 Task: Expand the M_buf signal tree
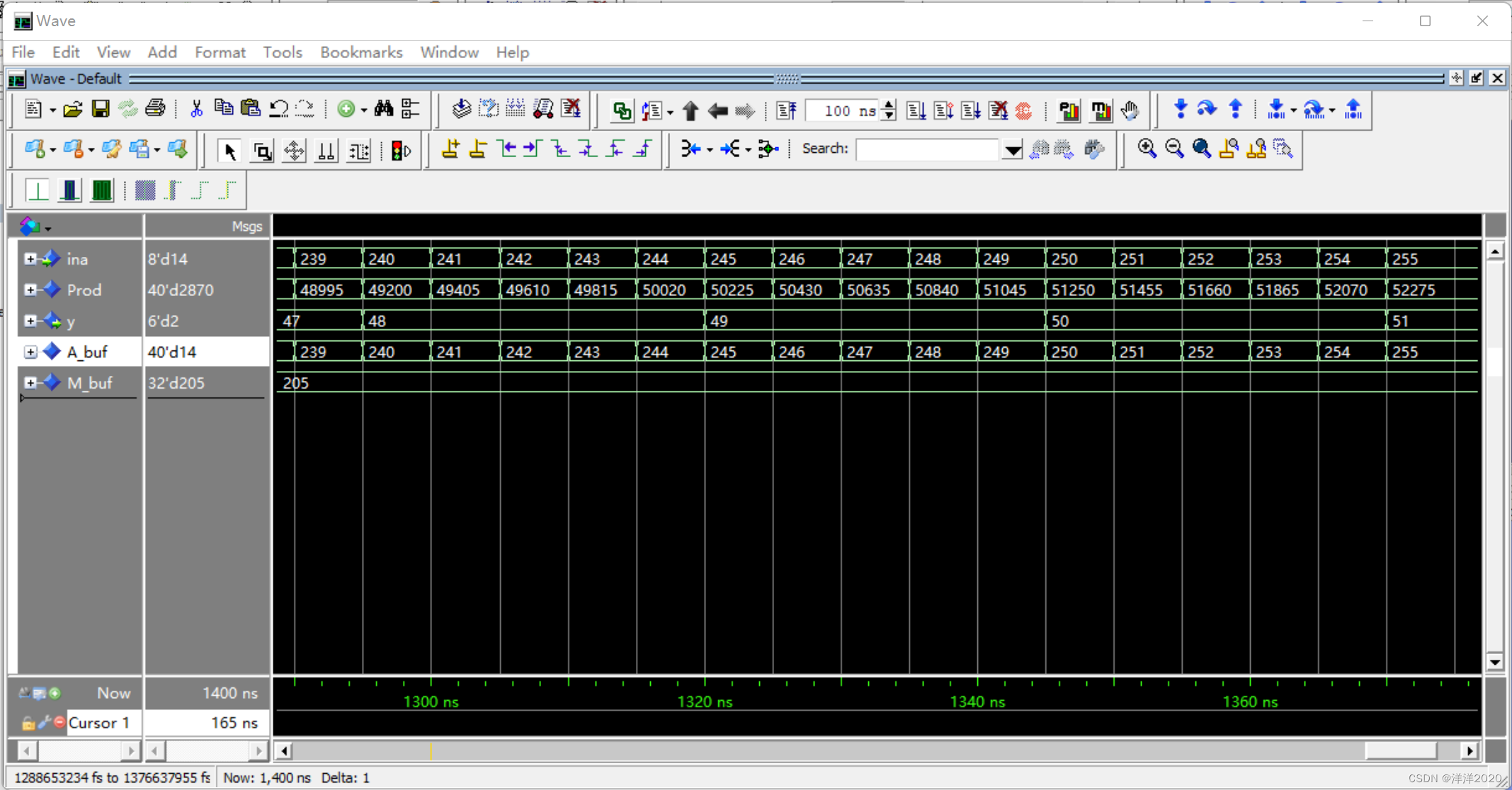pos(30,383)
